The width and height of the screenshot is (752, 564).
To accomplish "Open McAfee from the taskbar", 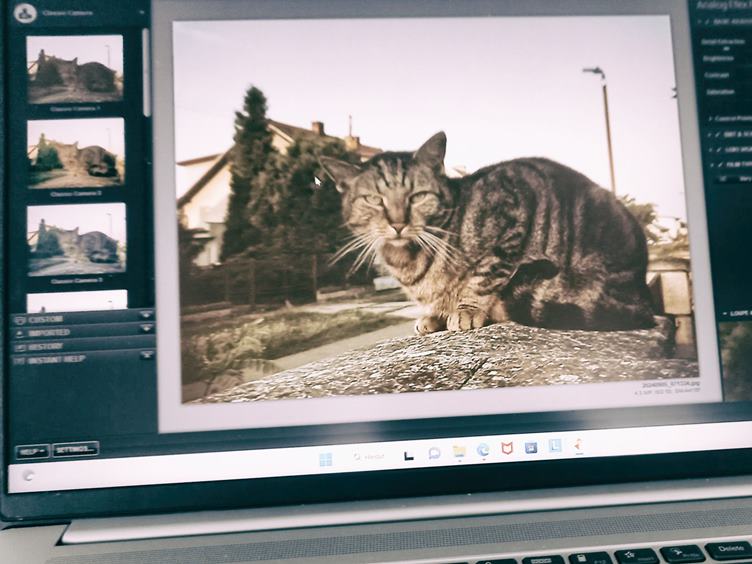I will pos(507,449).
